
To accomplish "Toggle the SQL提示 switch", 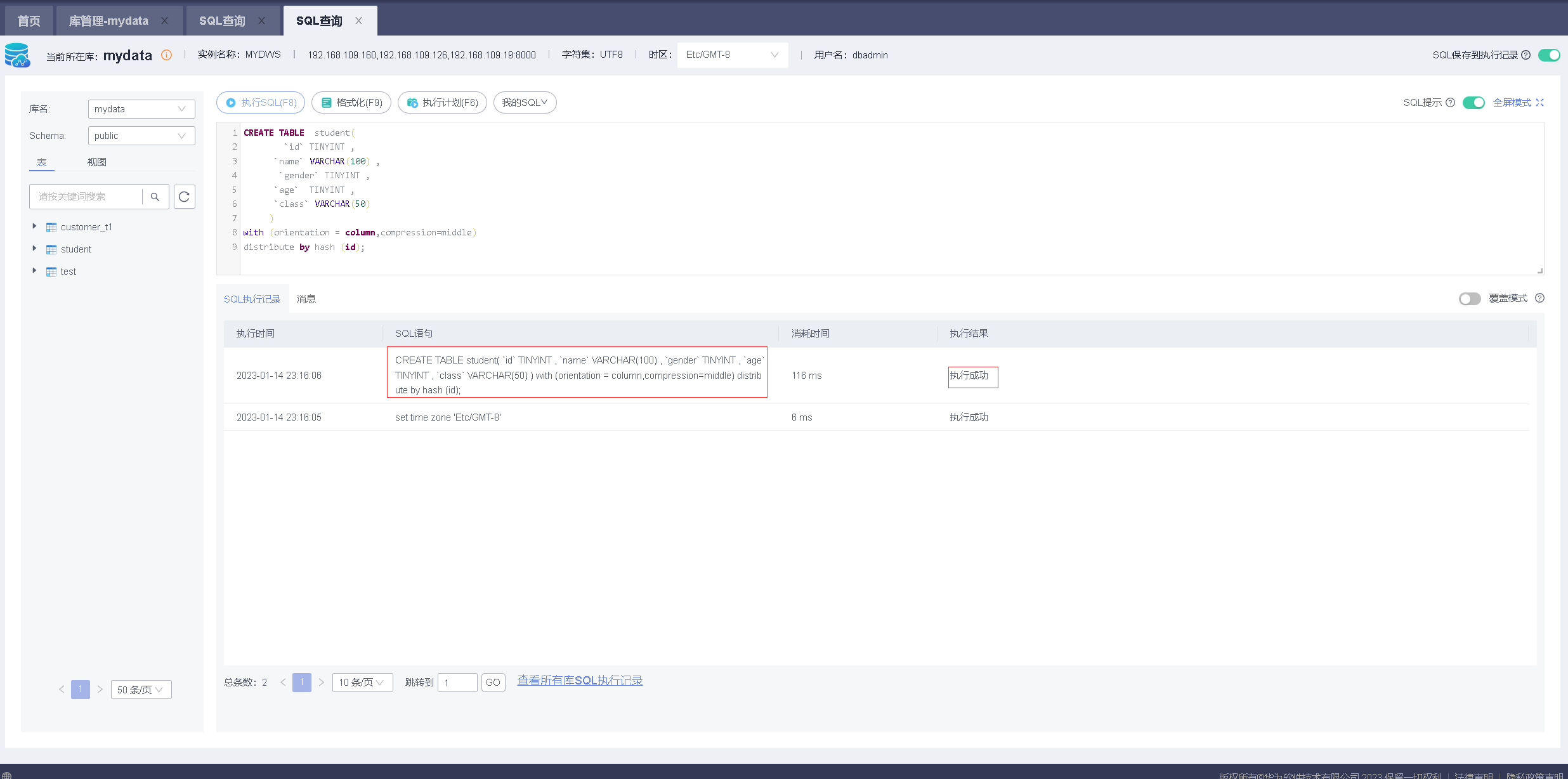I will (1473, 103).
